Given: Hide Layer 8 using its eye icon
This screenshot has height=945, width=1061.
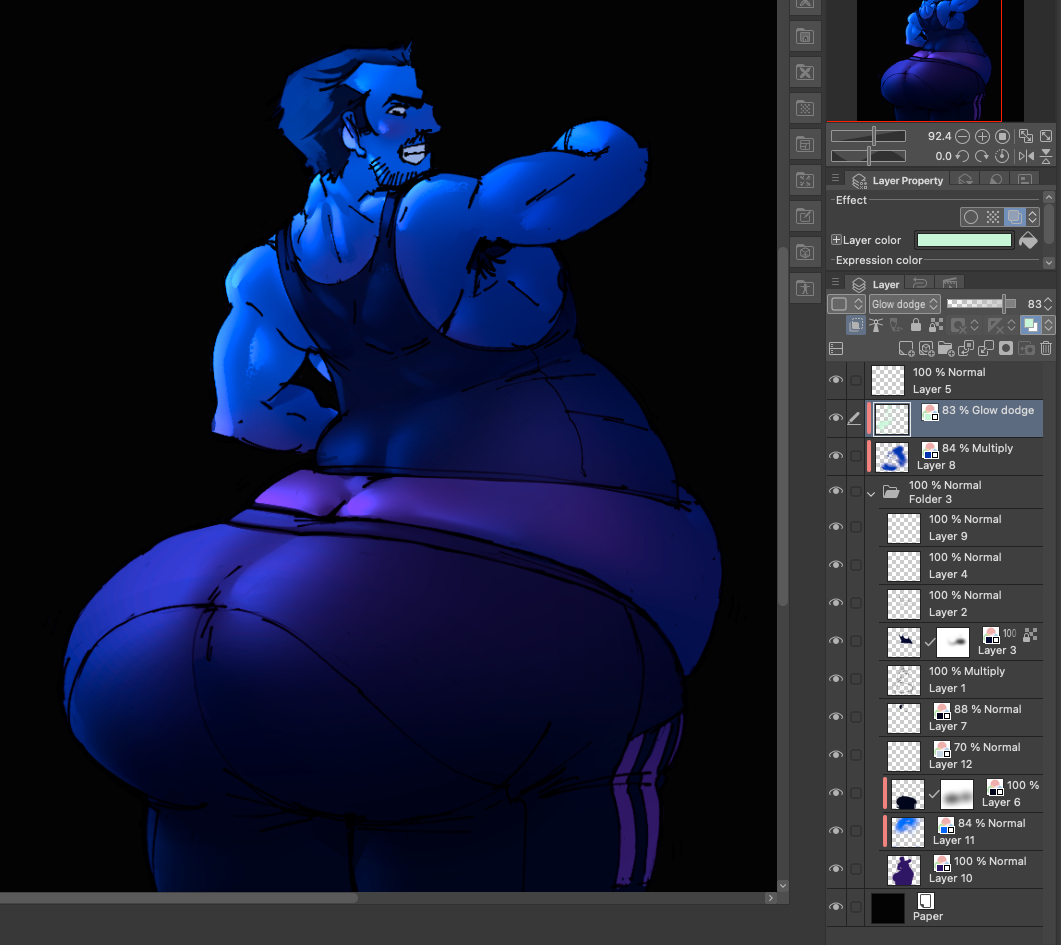Looking at the screenshot, I should (x=836, y=456).
